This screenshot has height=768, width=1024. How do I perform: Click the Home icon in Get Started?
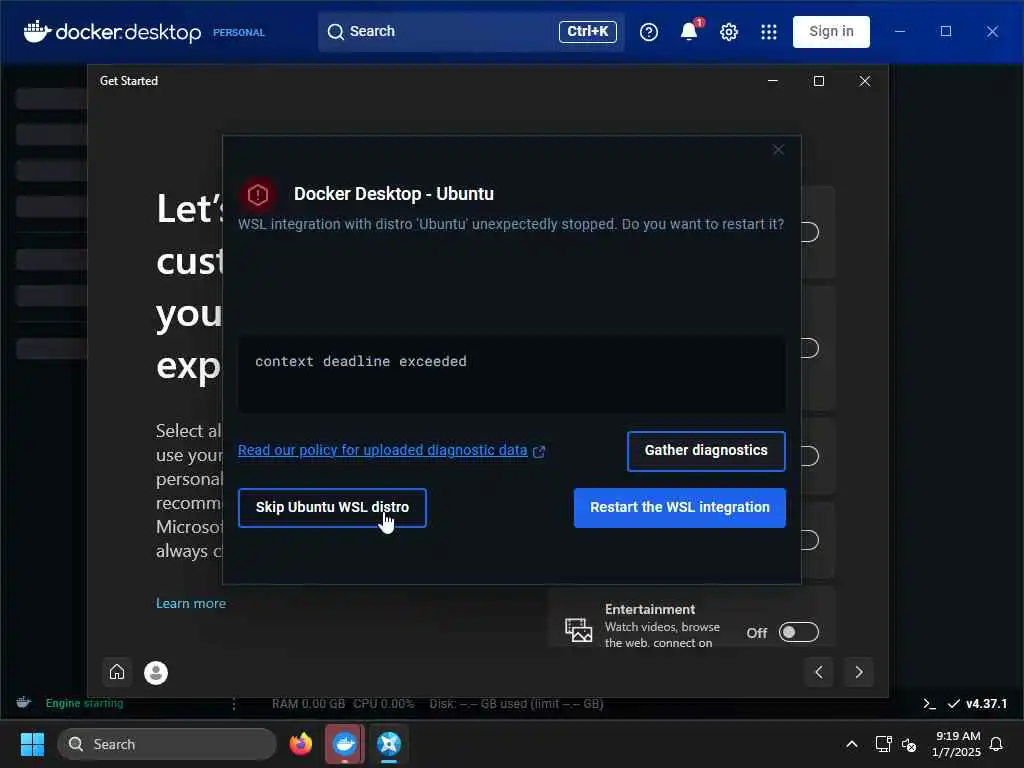click(117, 672)
